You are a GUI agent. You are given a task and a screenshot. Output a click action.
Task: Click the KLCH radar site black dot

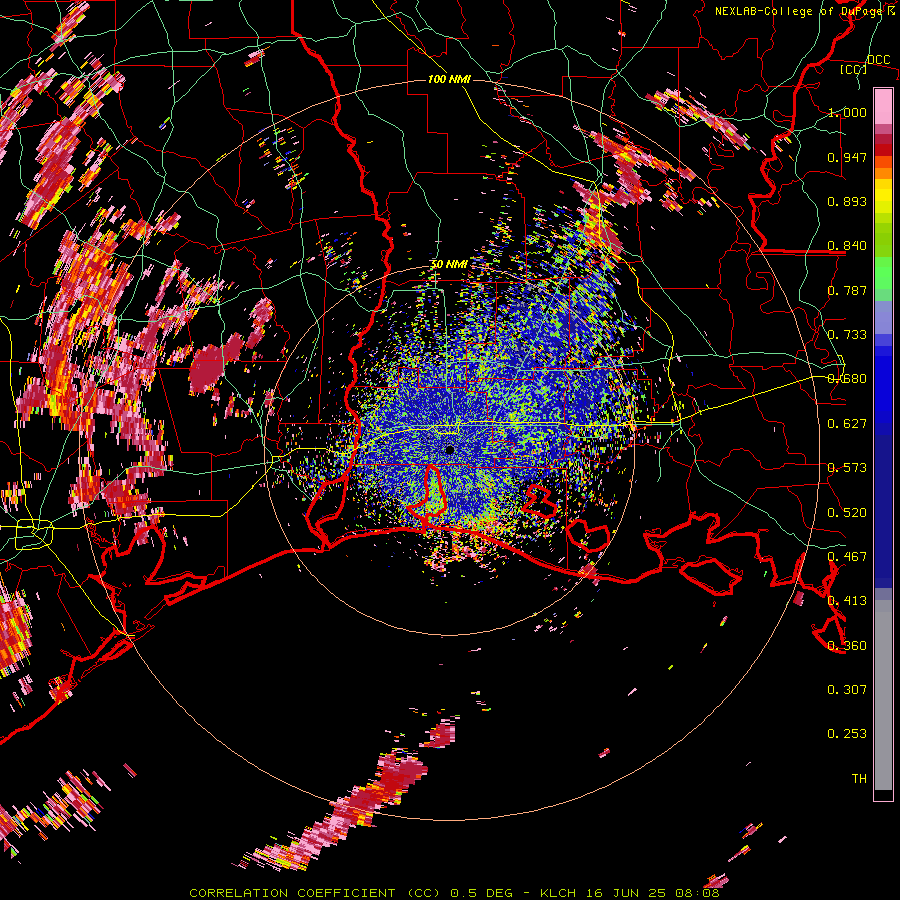(x=450, y=450)
